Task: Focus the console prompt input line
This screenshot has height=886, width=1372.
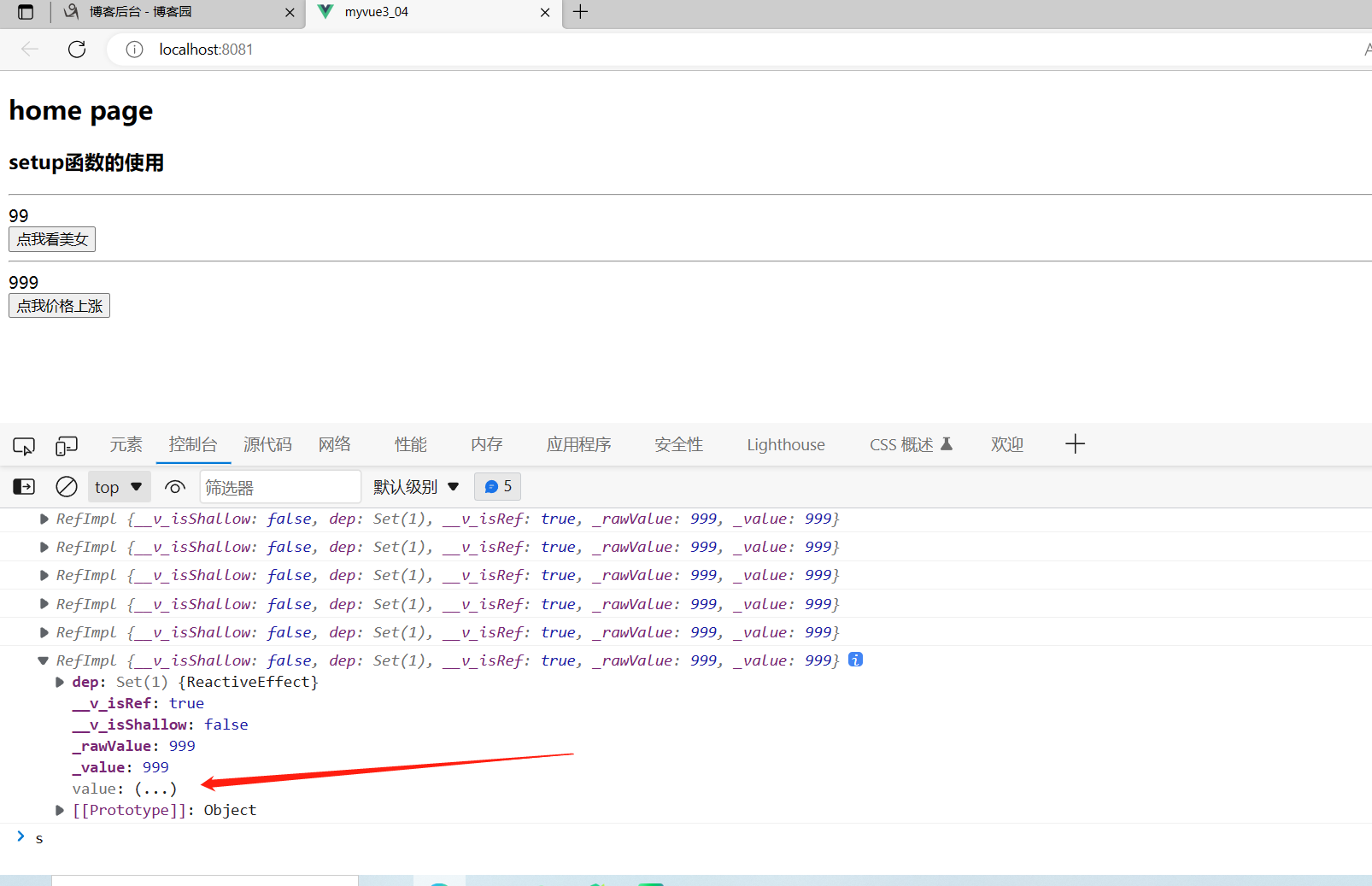Action: [x=701, y=838]
